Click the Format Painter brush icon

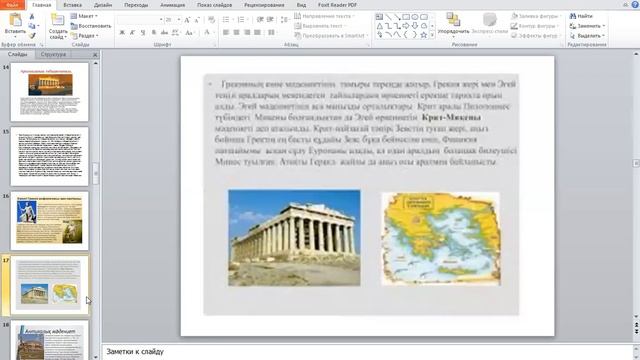pyautogui.click(x=32, y=36)
